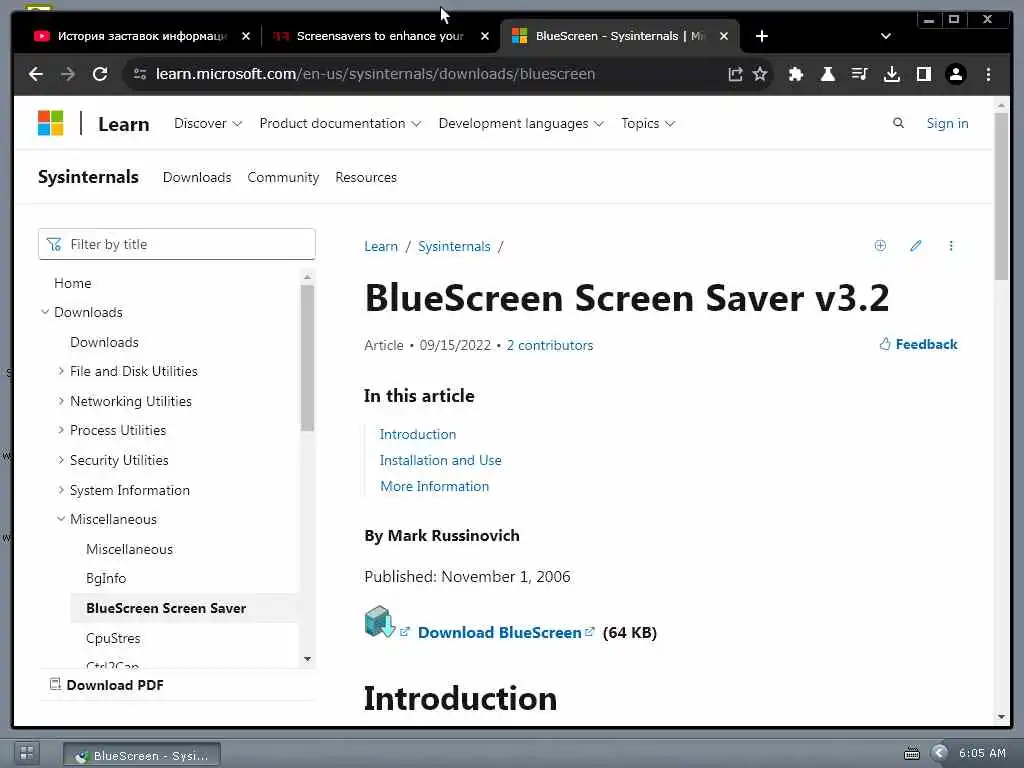
Task: Open the Resources nav item
Action: click(x=366, y=178)
